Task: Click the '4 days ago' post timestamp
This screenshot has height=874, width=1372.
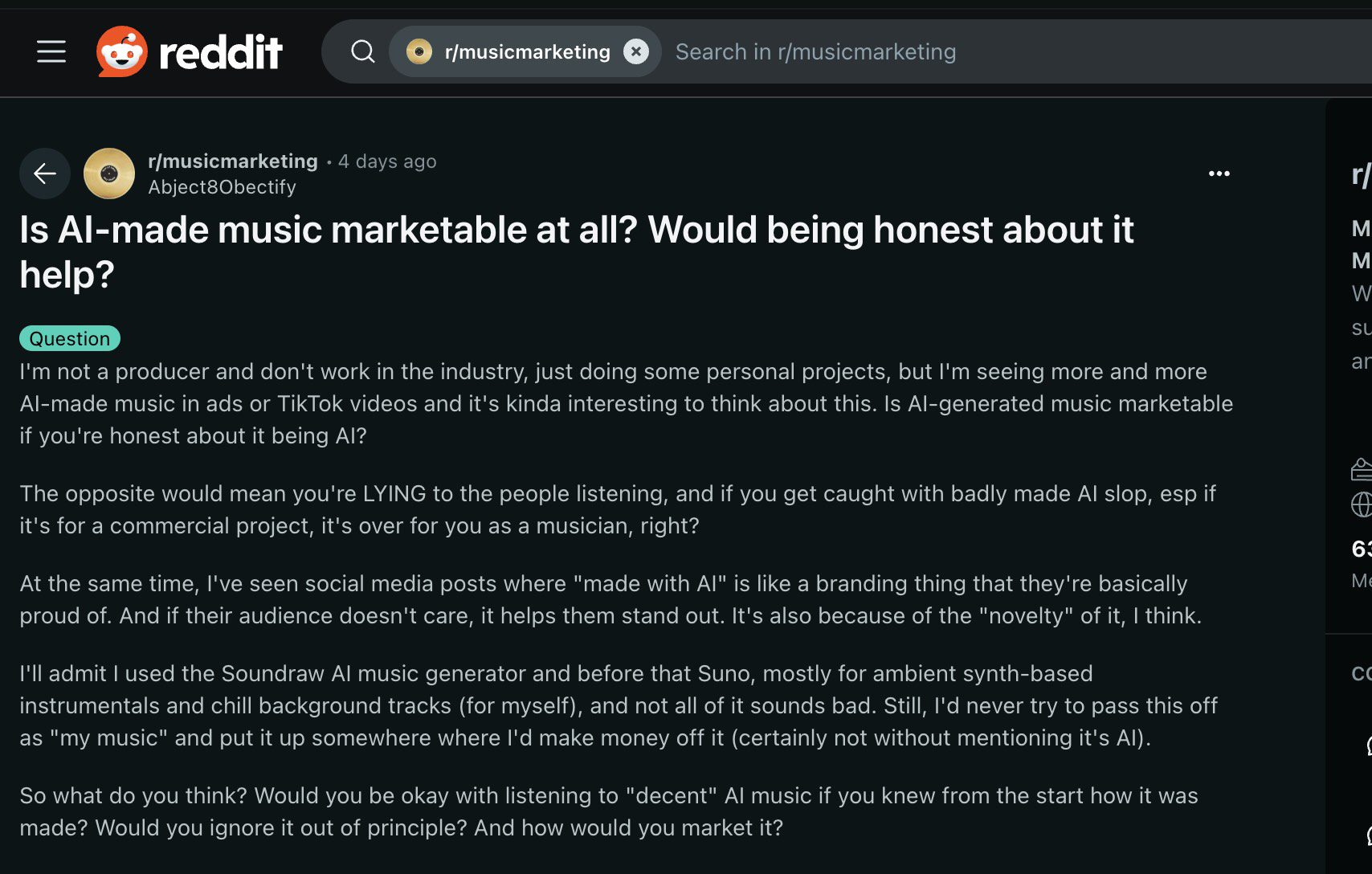Action: click(x=387, y=161)
